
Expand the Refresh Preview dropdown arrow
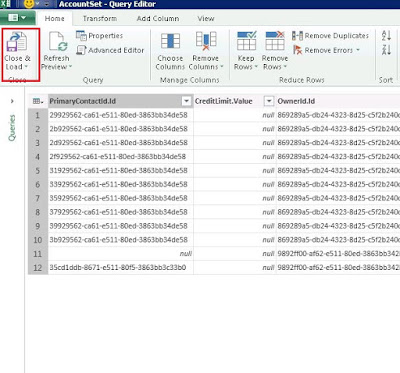pos(70,67)
